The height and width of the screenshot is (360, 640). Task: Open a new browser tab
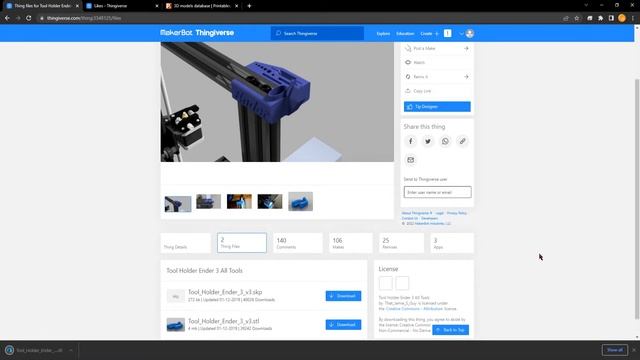click(249, 6)
